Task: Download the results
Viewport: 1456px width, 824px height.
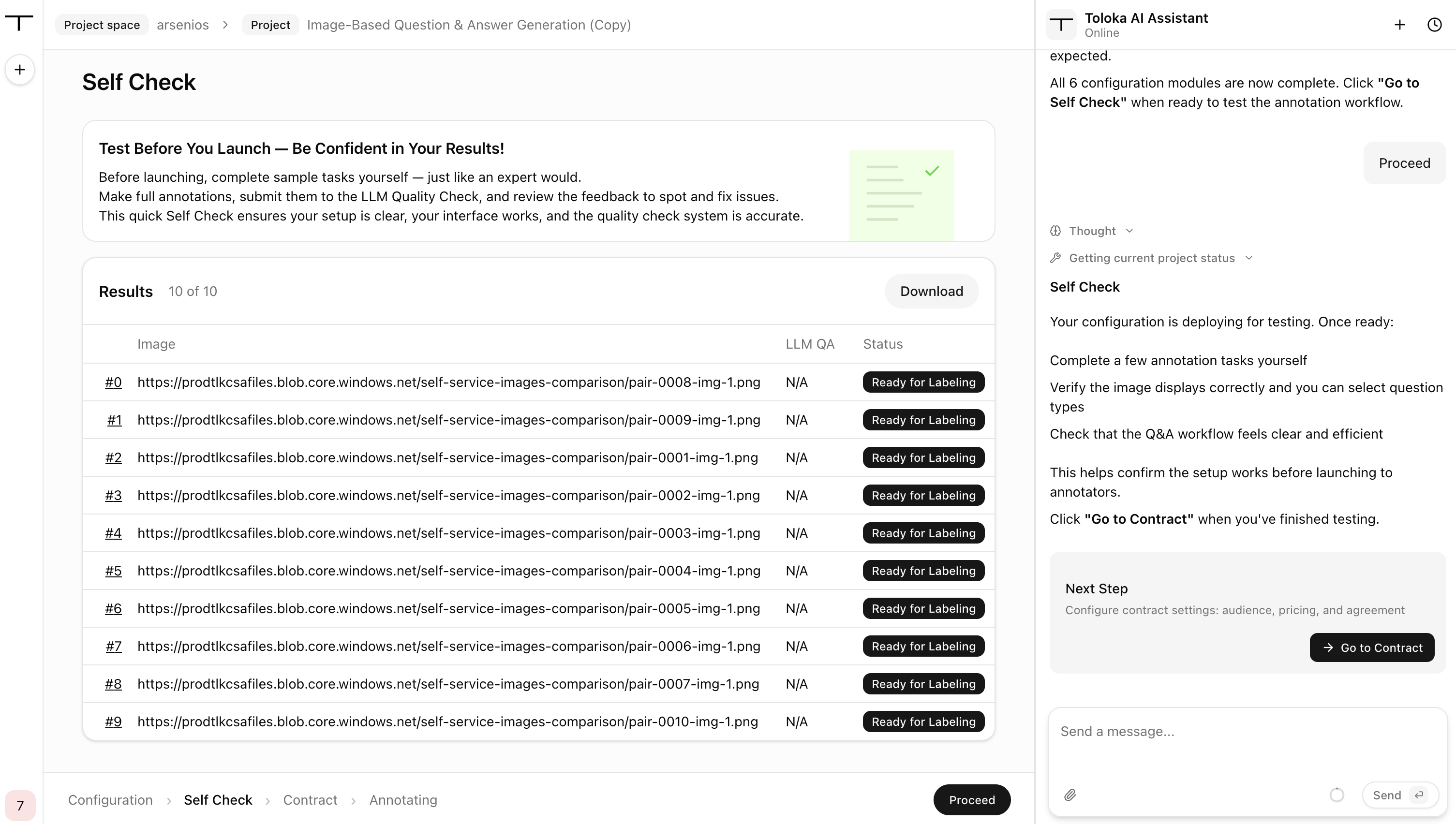Action: [x=931, y=292]
